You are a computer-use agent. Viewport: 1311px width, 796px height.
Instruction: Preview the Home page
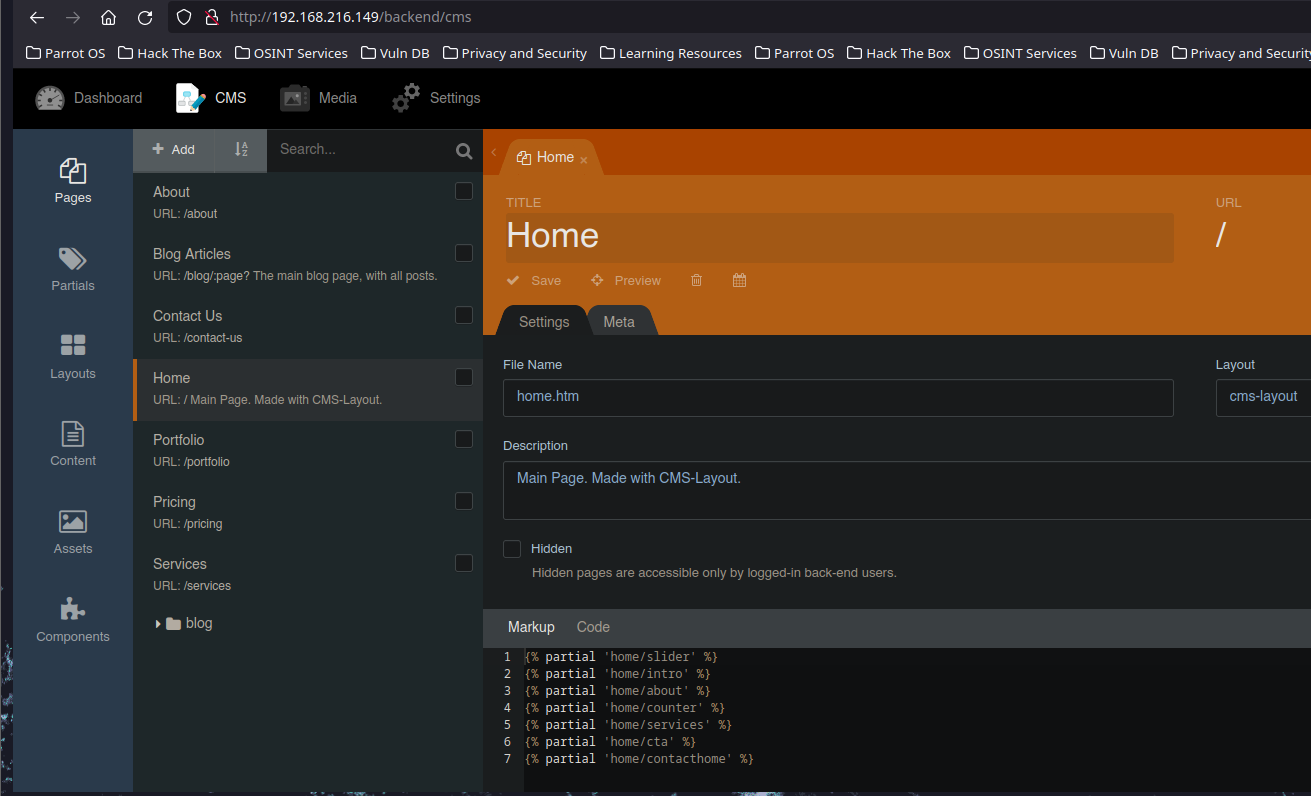click(x=626, y=281)
